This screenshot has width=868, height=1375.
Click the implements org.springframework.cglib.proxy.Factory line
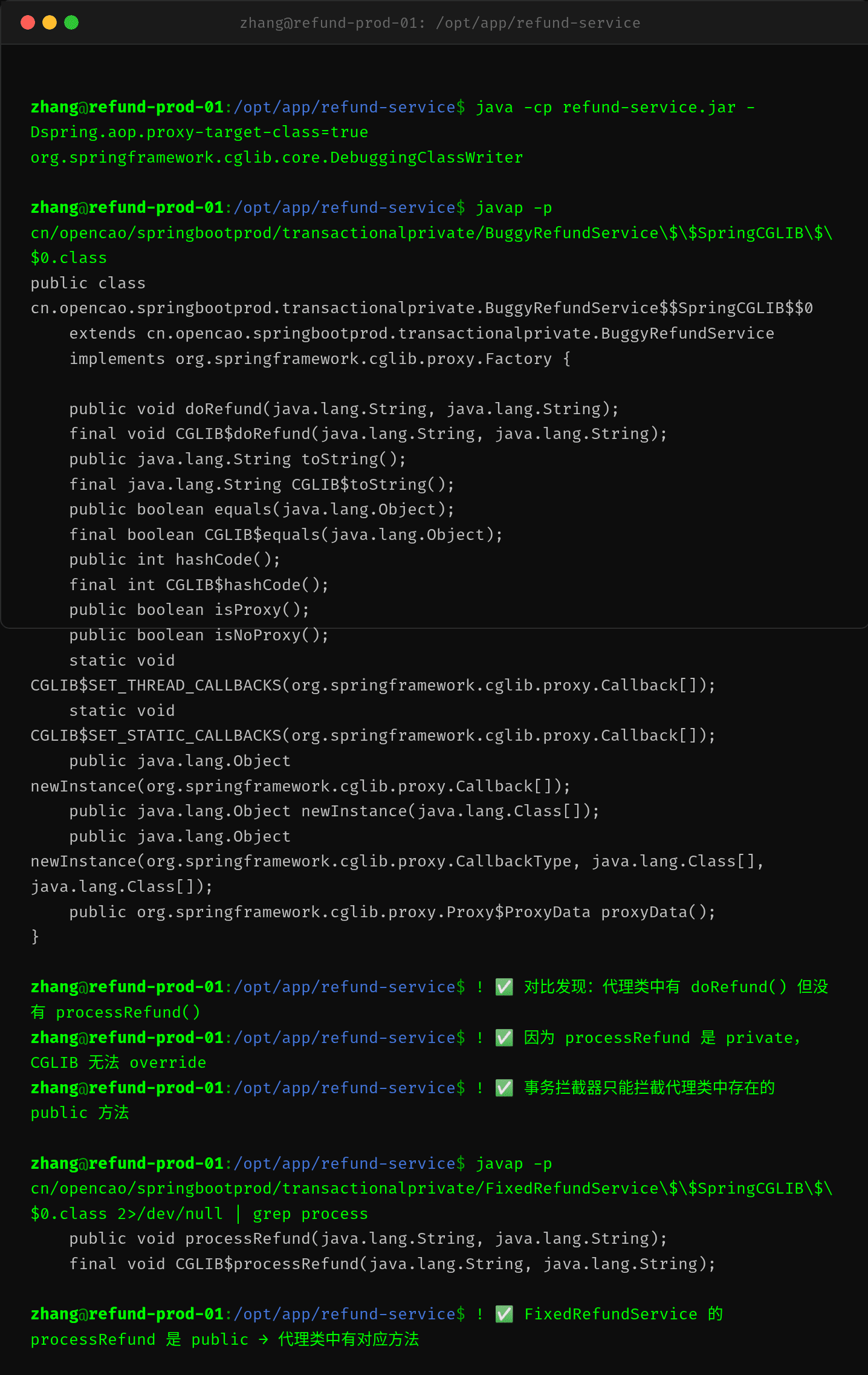click(320, 359)
